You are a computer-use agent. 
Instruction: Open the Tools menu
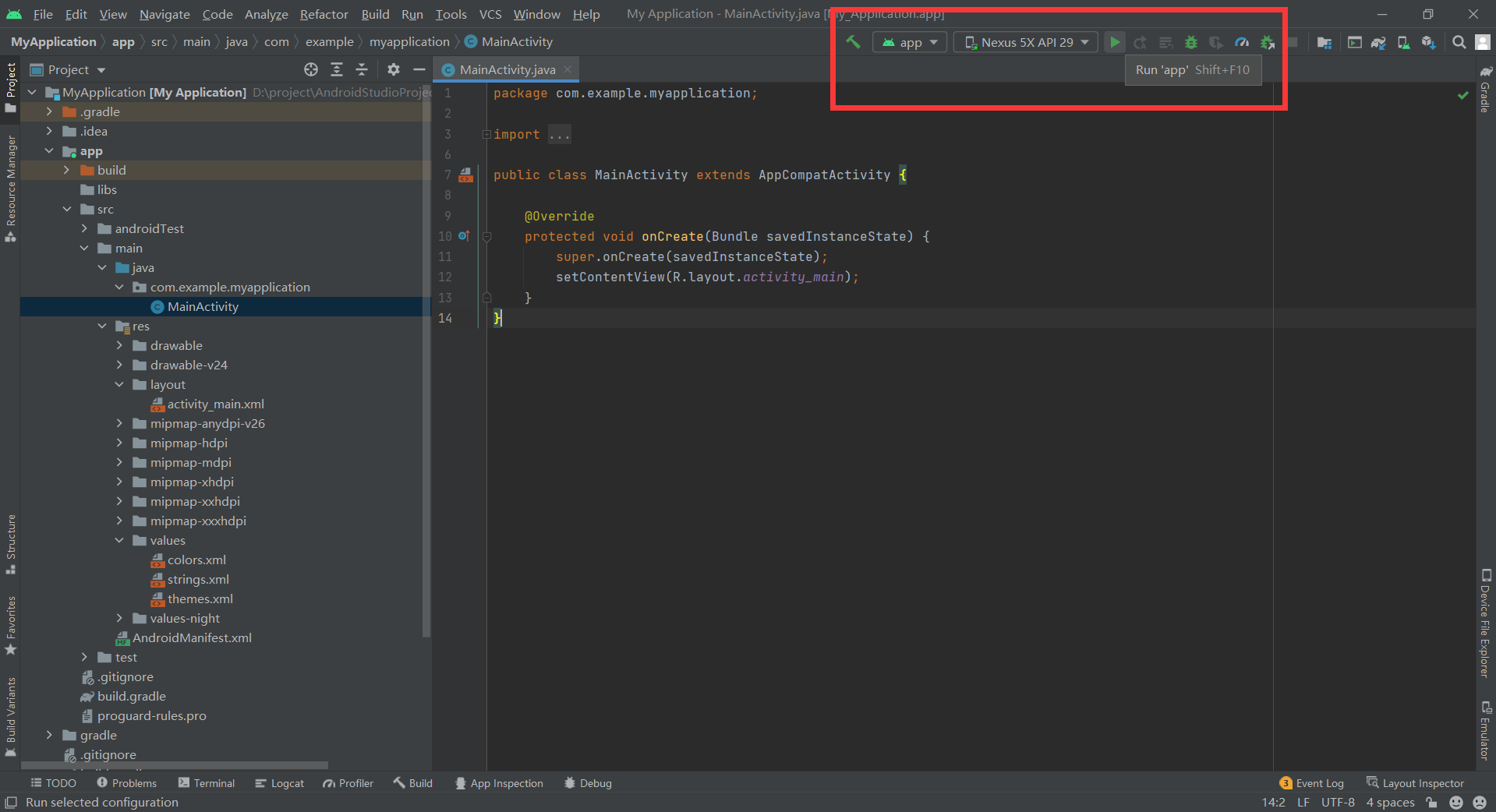[x=451, y=14]
